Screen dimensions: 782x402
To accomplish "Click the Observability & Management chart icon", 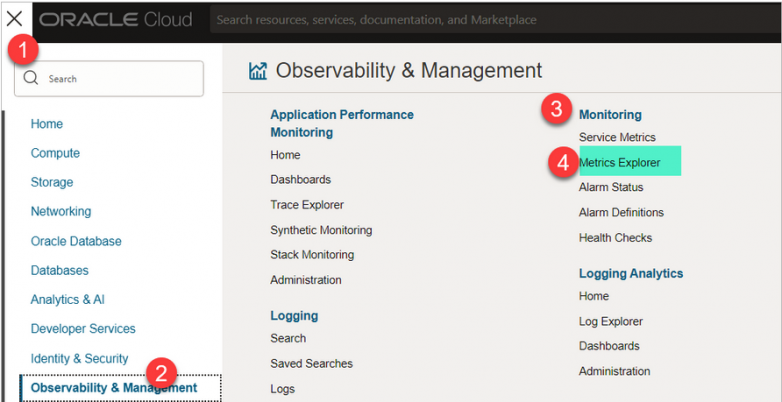I will click(x=258, y=71).
